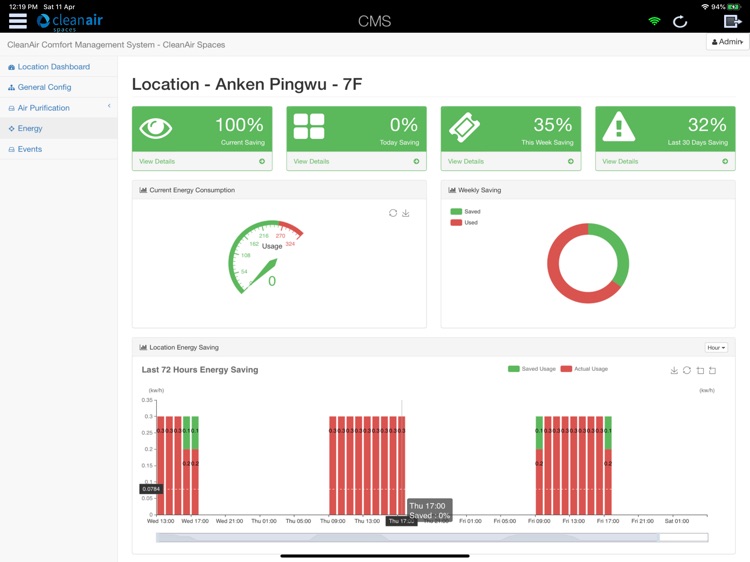
Task: Toggle Saved series in Weekly Saving legend
Action: pyautogui.click(x=465, y=211)
